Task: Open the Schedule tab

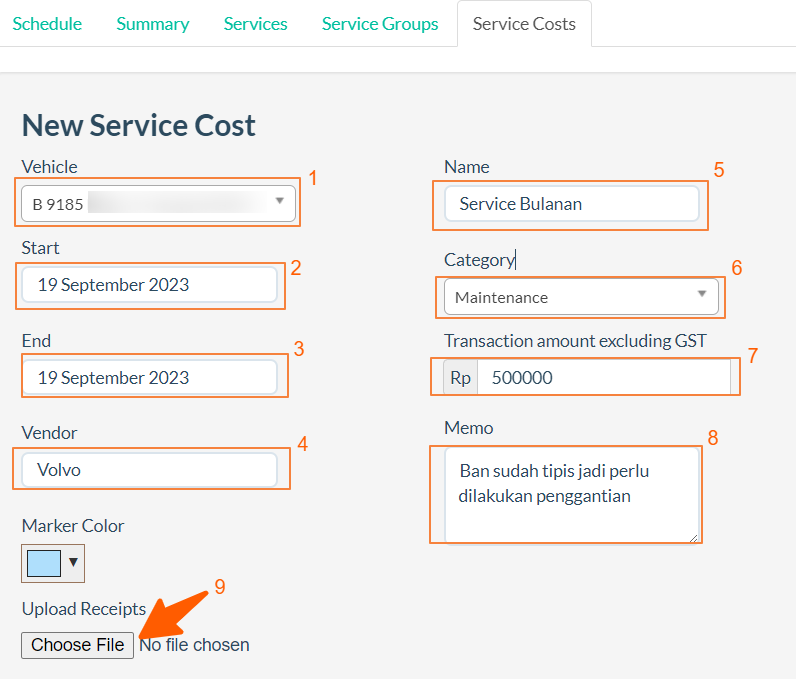Action: coord(47,24)
